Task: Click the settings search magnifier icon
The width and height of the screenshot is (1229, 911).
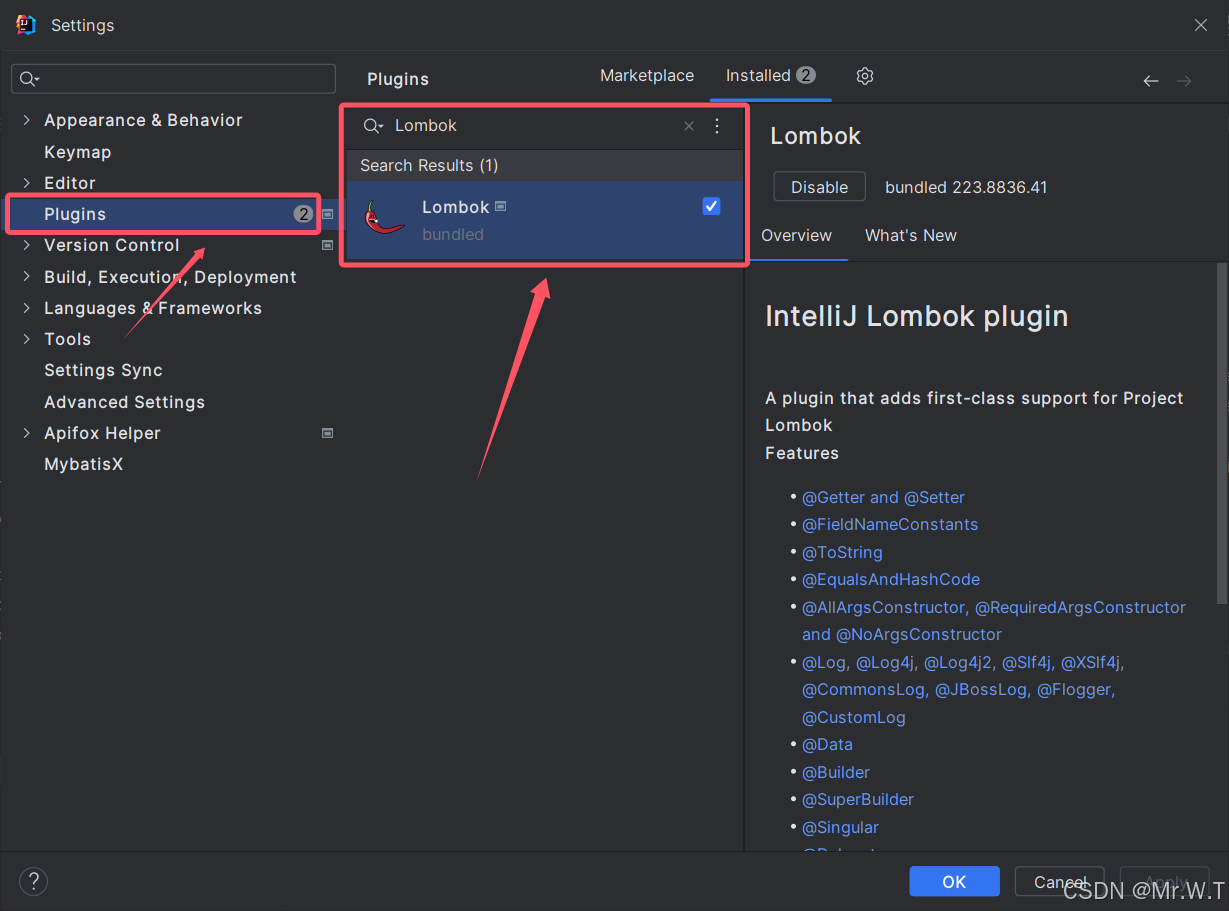Action: (29, 79)
